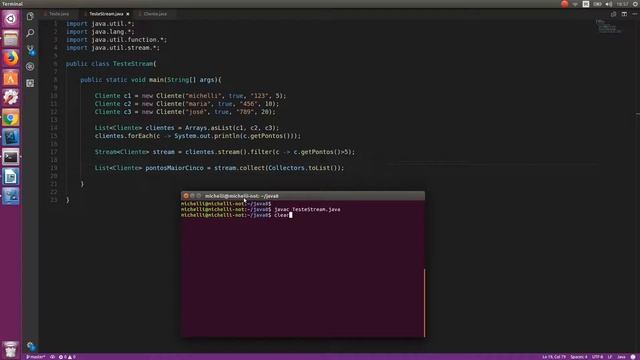This screenshot has width=640, height=360.
Task: Open the system session gear menu
Action: coord(636,4)
